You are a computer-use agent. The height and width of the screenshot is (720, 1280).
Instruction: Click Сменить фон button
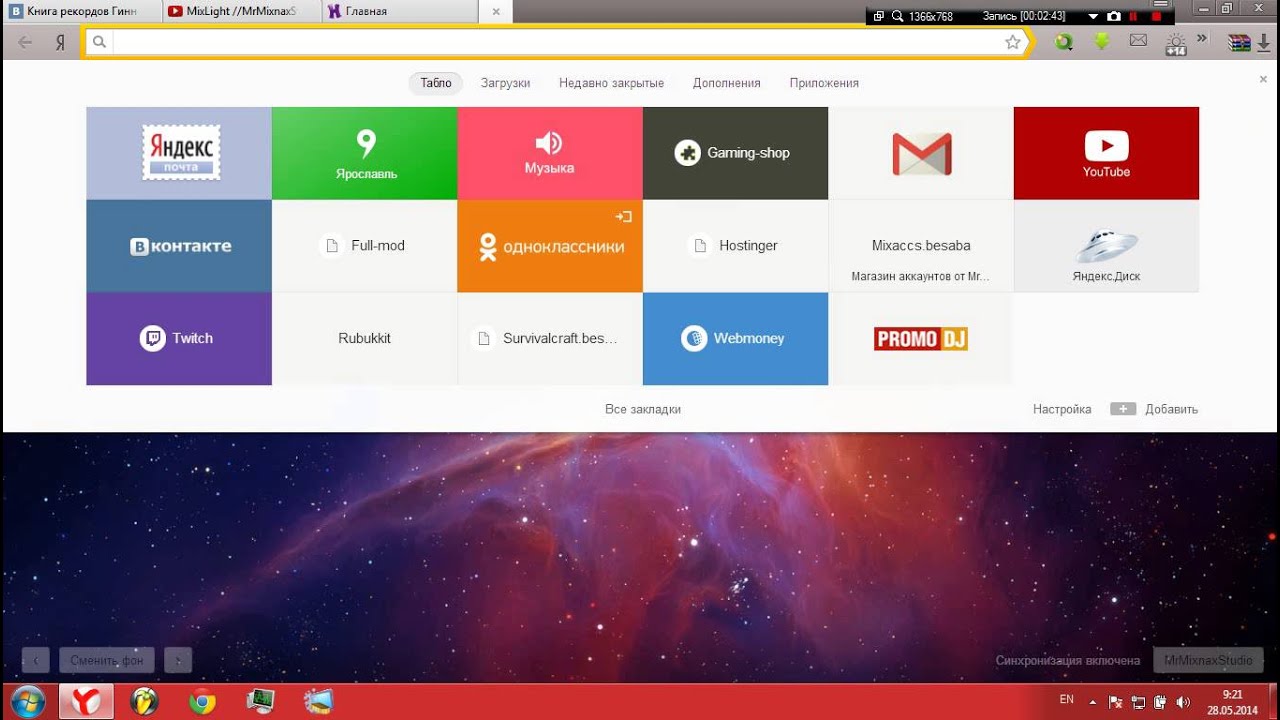[x=107, y=660]
